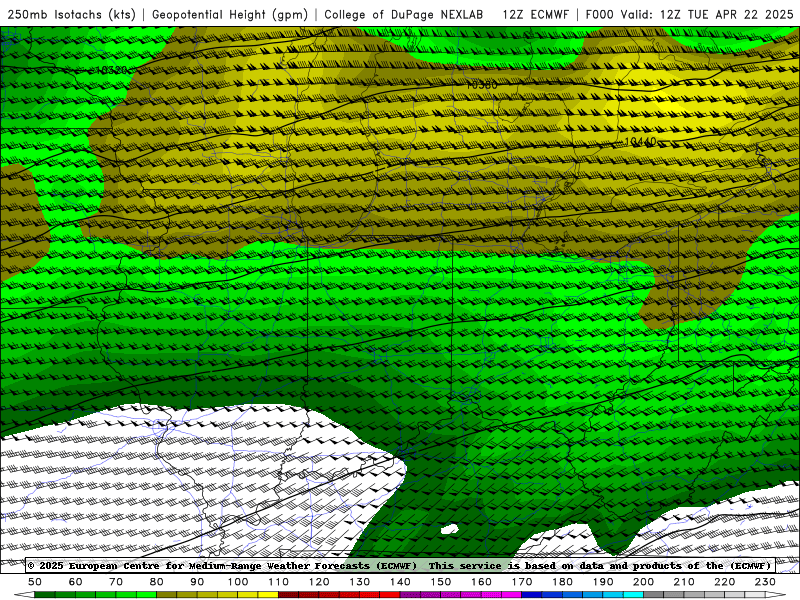Click the dark gray swatch right of 200
800x600 pixels.
click(654, 595)
